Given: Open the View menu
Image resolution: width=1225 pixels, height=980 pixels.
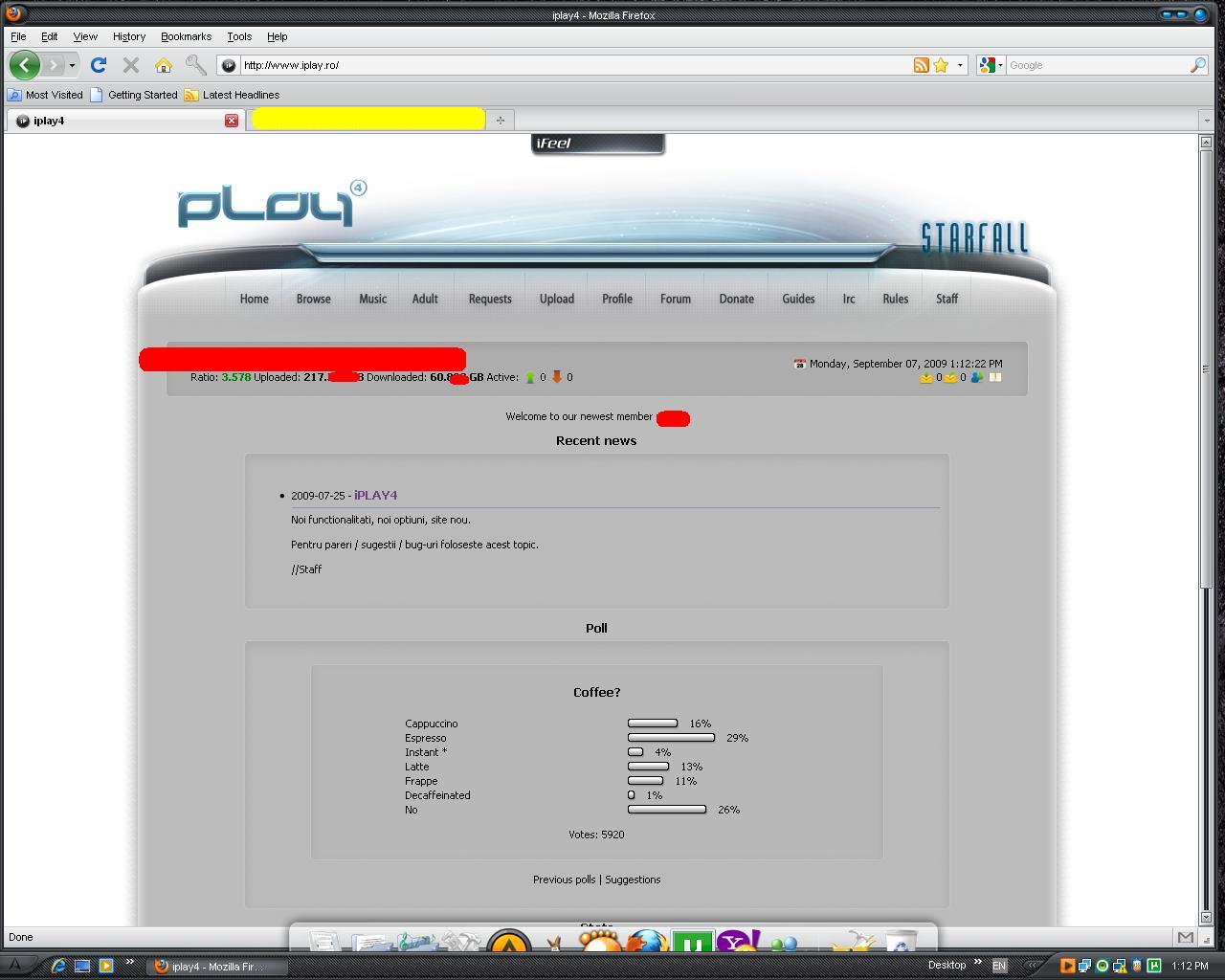Looking at the screenshot, I should pyautogui.click(x=85, y=36).
